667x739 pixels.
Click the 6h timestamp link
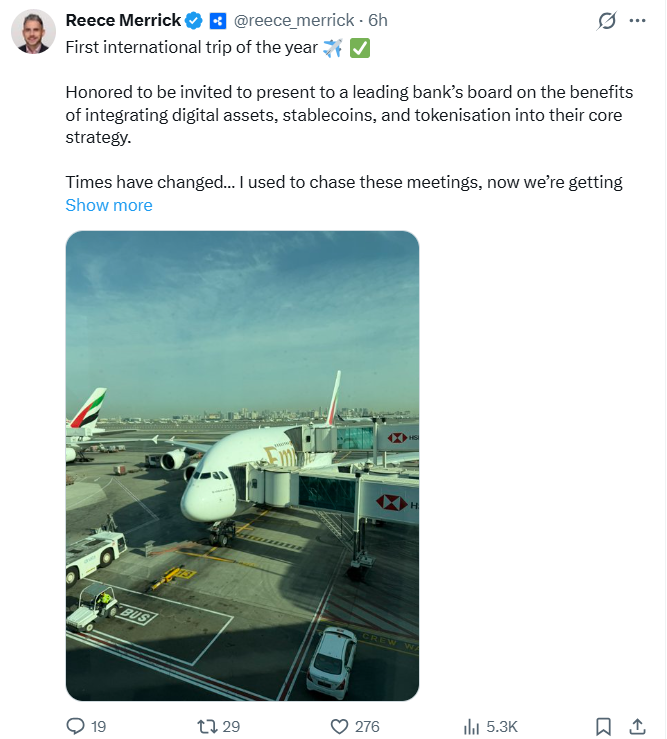[378, 20]
